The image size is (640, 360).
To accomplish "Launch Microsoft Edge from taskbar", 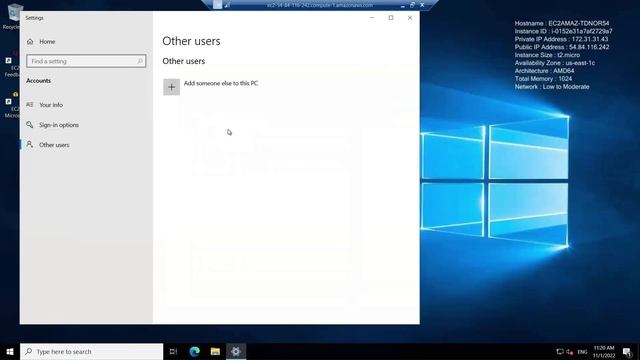I will (x=195, y=351).
